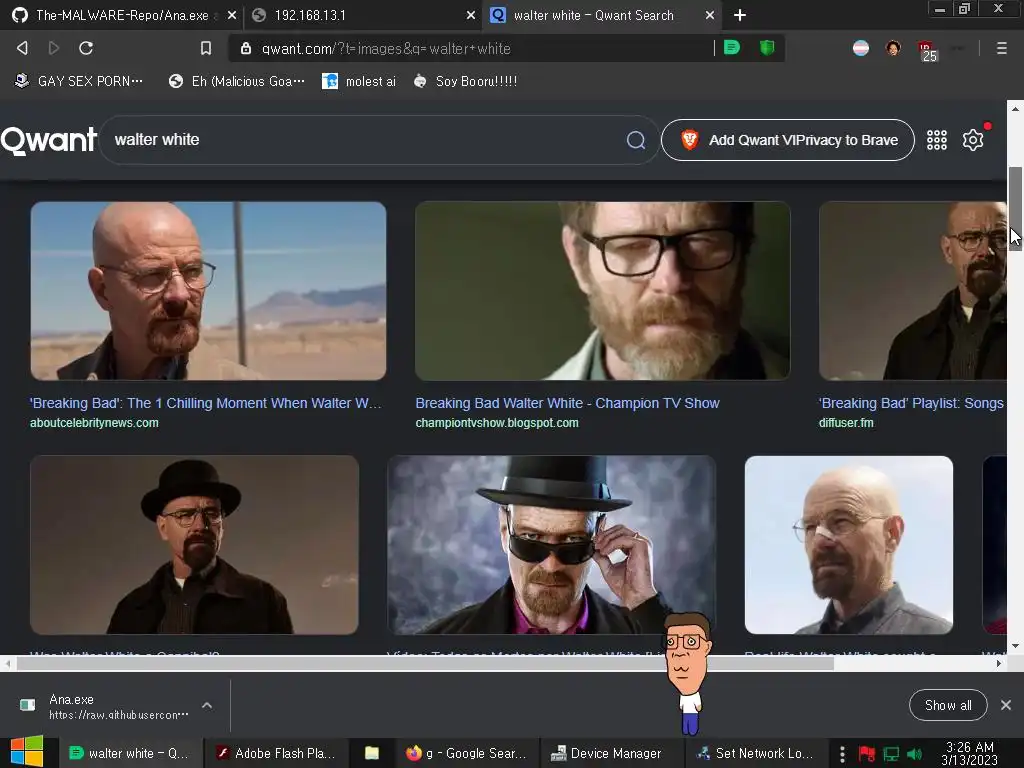The image size is (1024, 768).
Task: Click the striped circle extension icon
Action: click(861, 48)
